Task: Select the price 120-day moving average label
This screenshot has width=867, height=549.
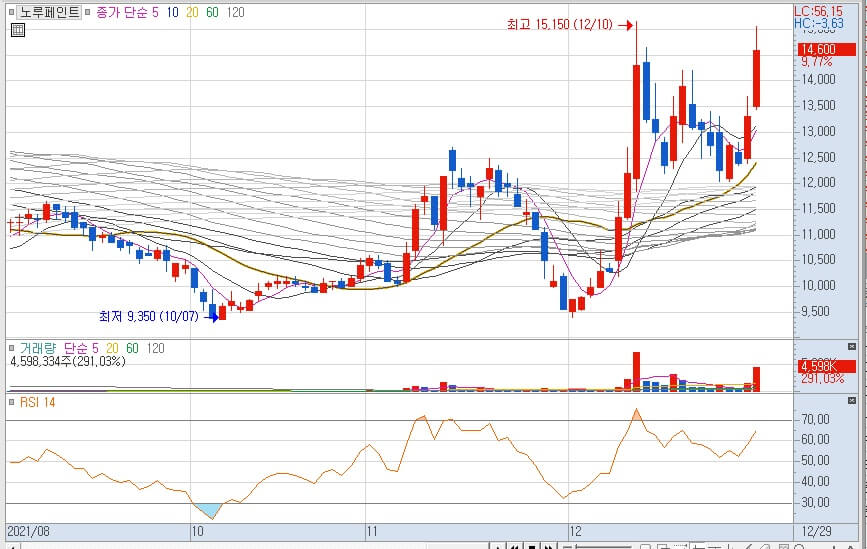Action: pyautogui.click(x=236, y=12)
